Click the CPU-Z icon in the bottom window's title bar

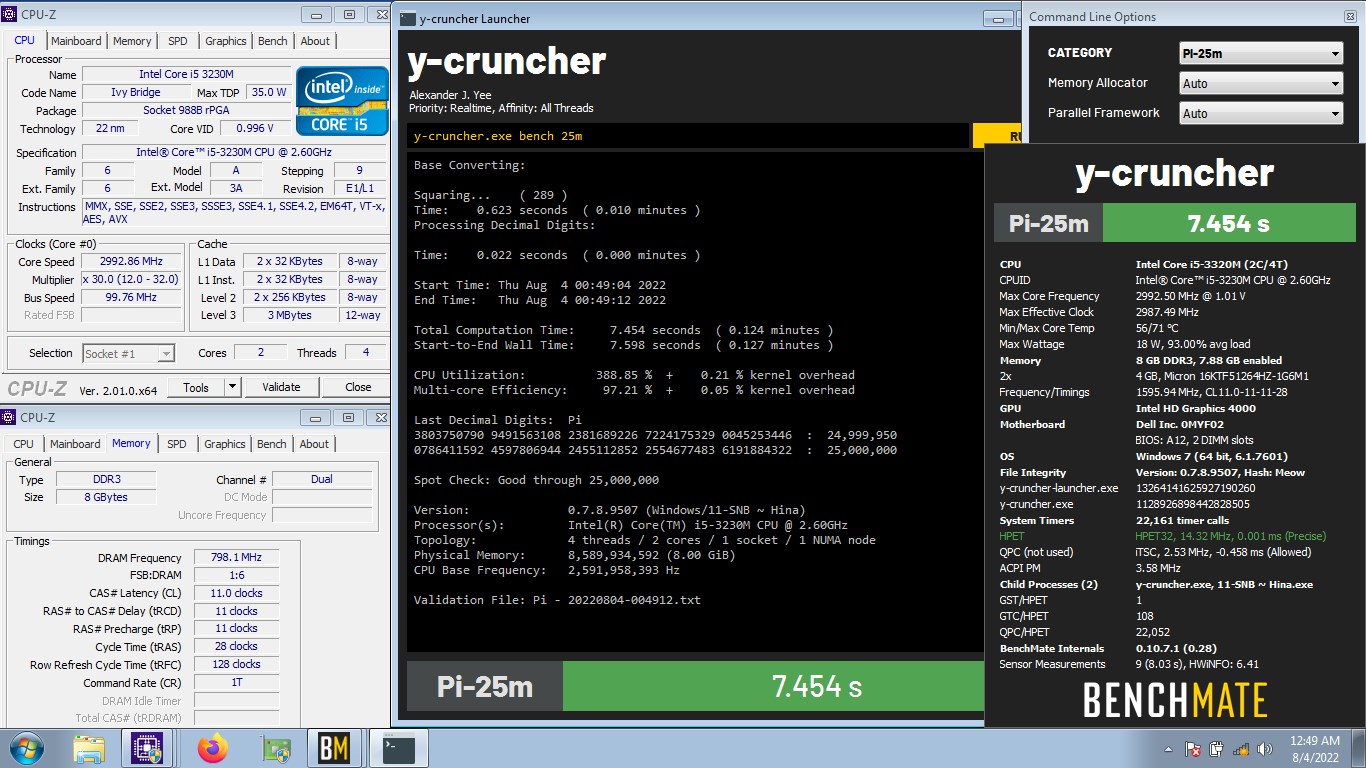point(7,417)
